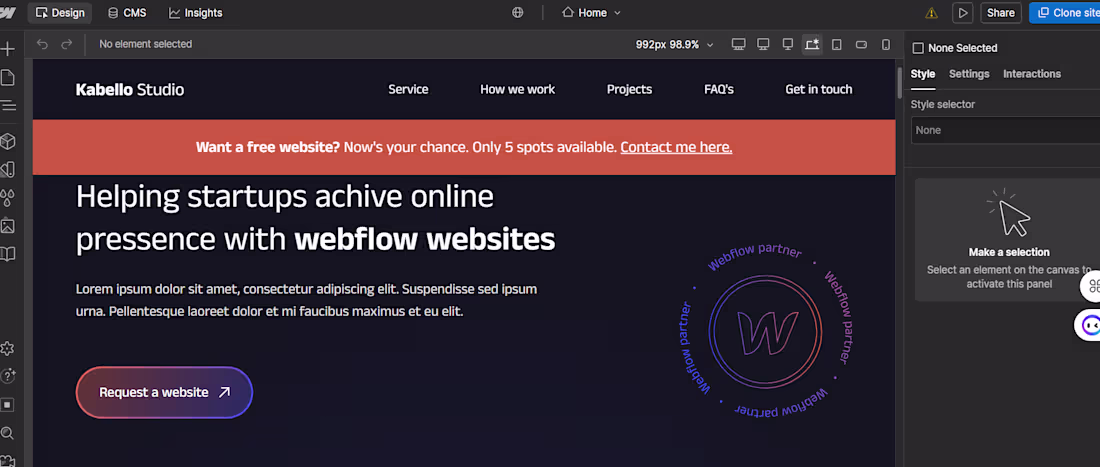The image size is (1100, 467).
Task: Click the Get in touch nav link
Action: 819,89
